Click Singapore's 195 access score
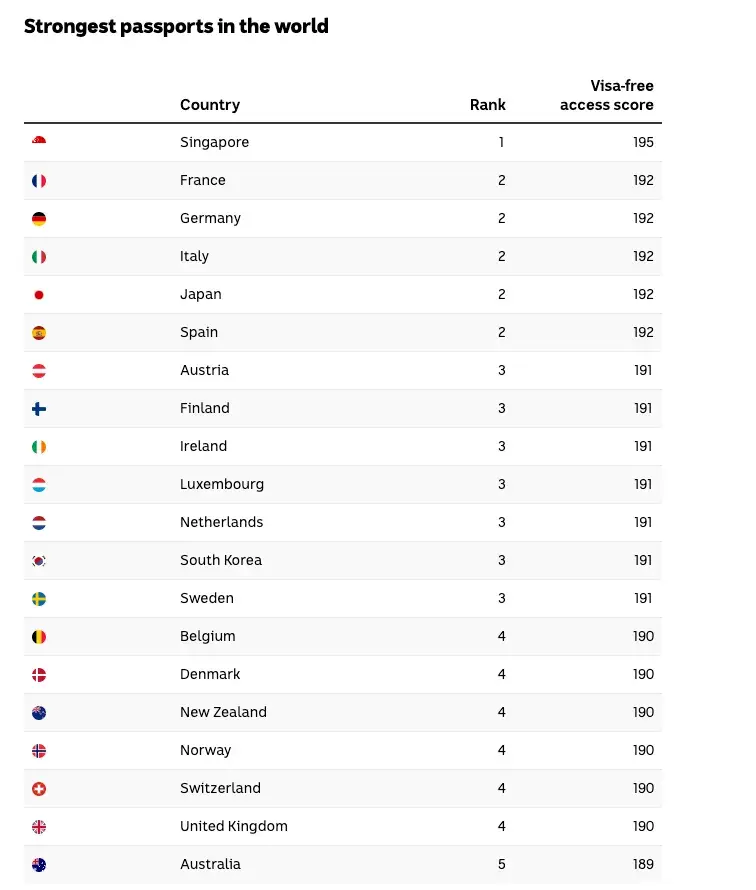 (x=643, y=142)
